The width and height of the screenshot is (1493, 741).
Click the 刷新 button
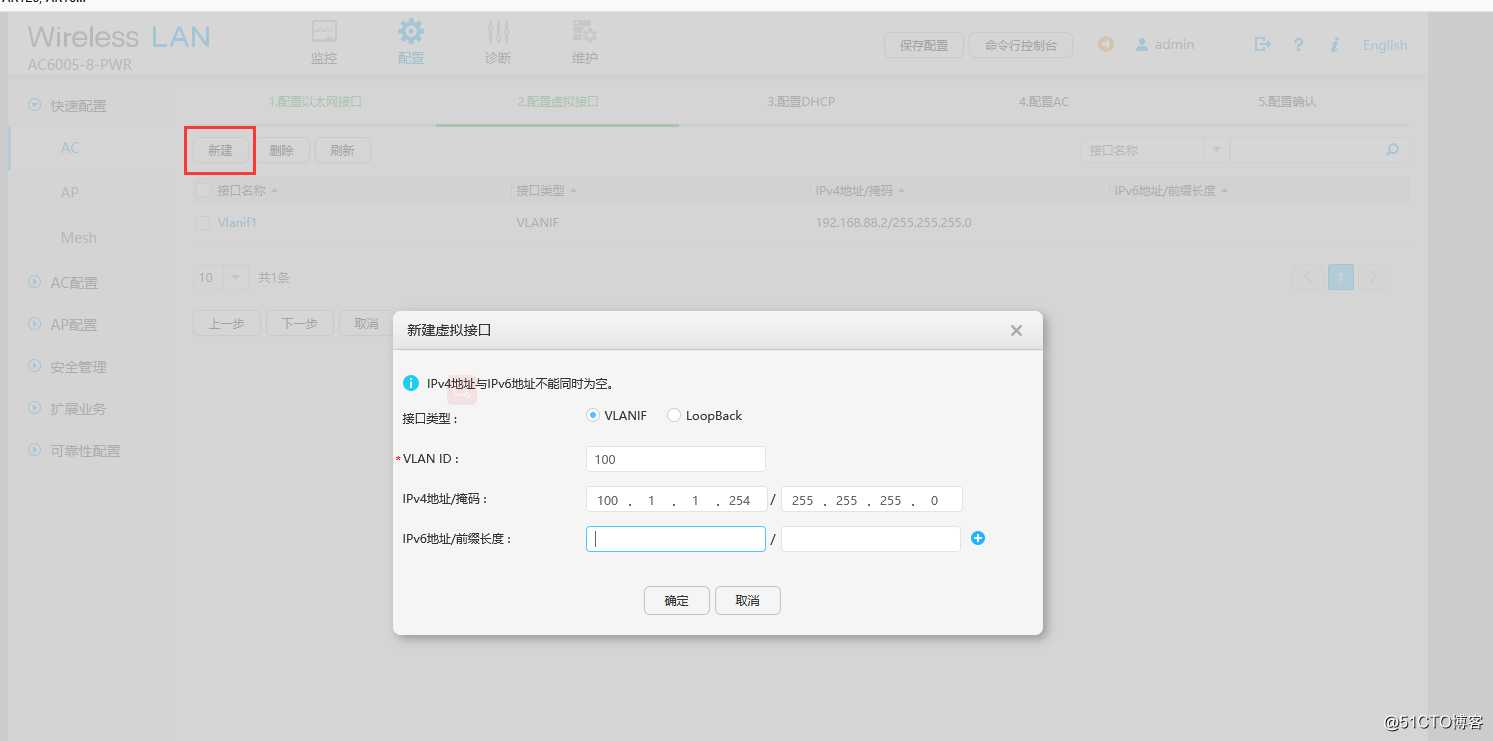pyautogui.click(x=343, y=151)
